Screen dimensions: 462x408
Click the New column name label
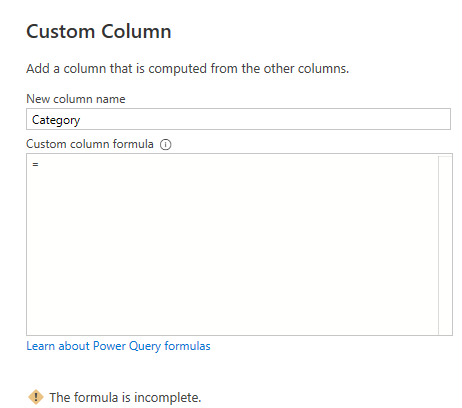[x=76, y=99]
